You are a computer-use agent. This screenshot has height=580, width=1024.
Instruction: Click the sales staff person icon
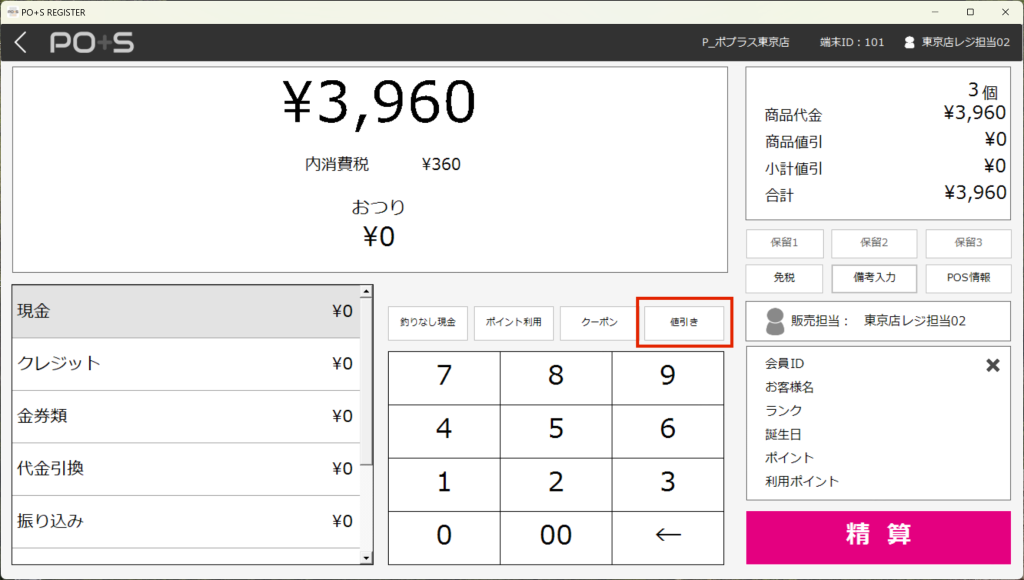(x=774, y=321)
